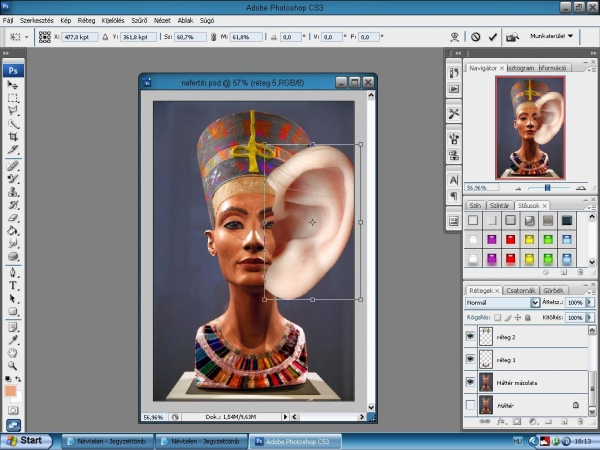
Task: Click the foreground color swatch
Action: [10, 391]
